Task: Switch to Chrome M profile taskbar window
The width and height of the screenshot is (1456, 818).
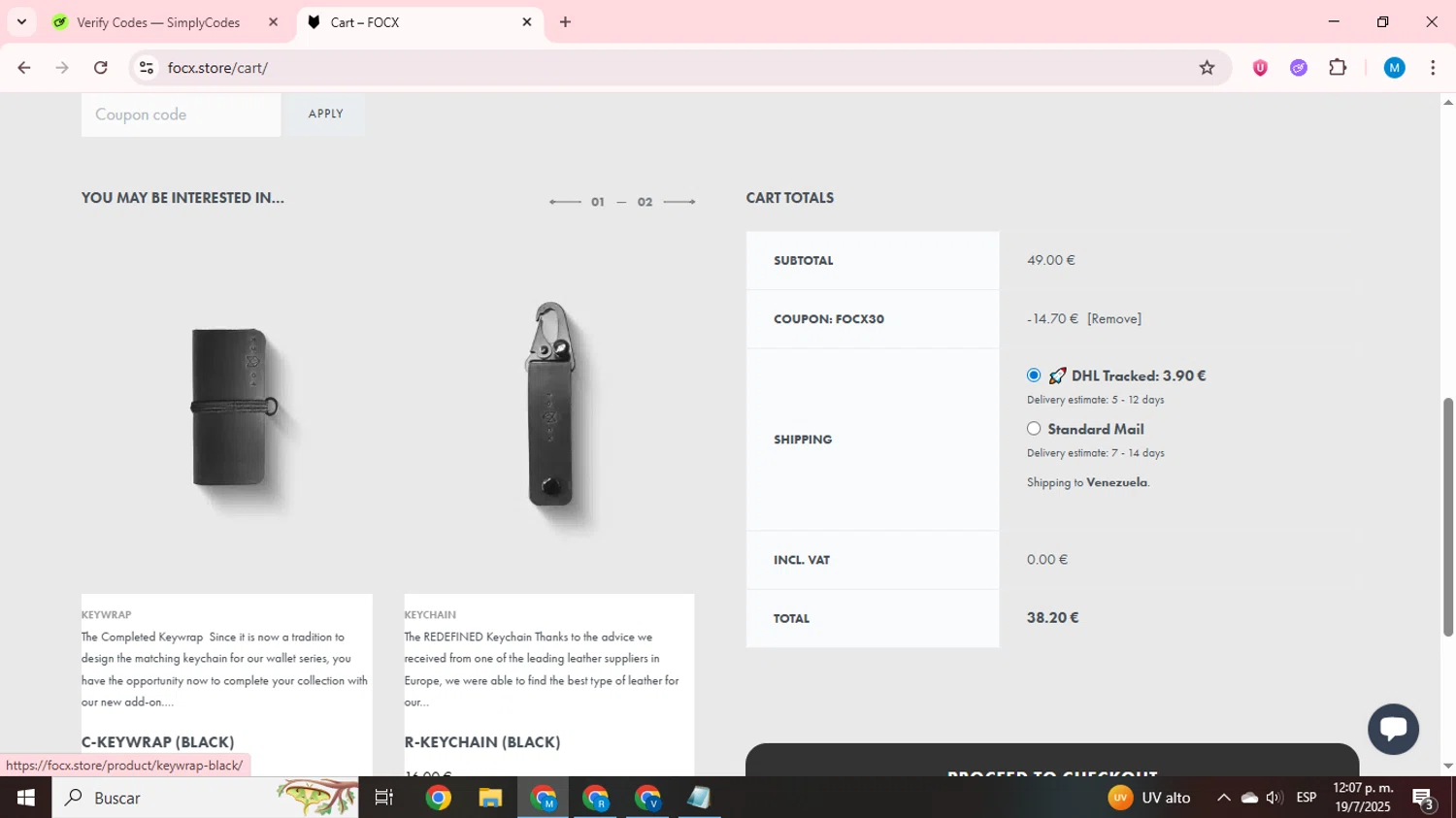Action: click(x=543, y=798)
